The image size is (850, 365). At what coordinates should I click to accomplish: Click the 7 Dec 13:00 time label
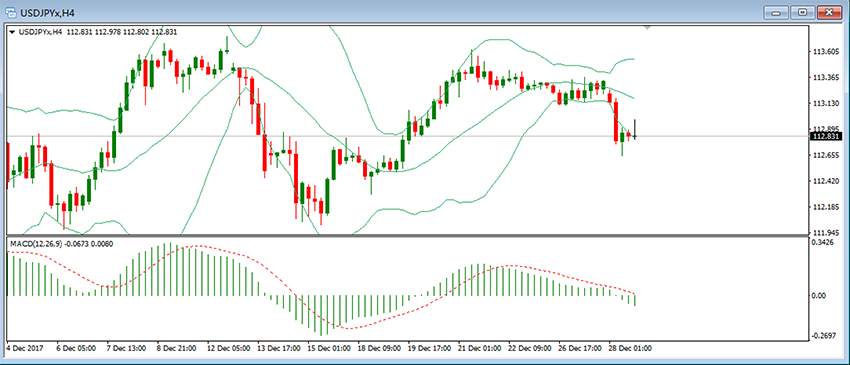pos(127,348)
